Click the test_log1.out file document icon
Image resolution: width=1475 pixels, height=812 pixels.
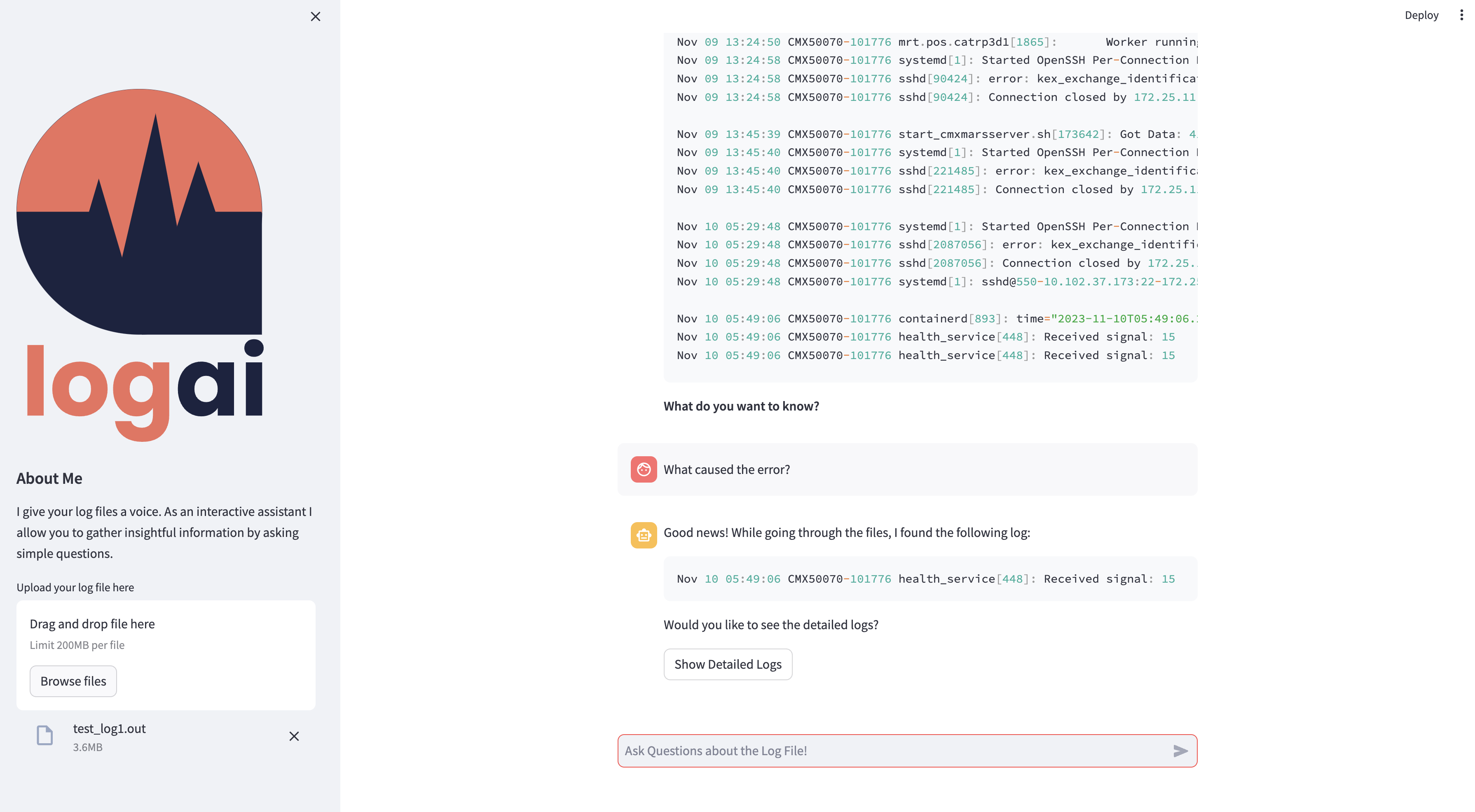(x=44, y=735)
